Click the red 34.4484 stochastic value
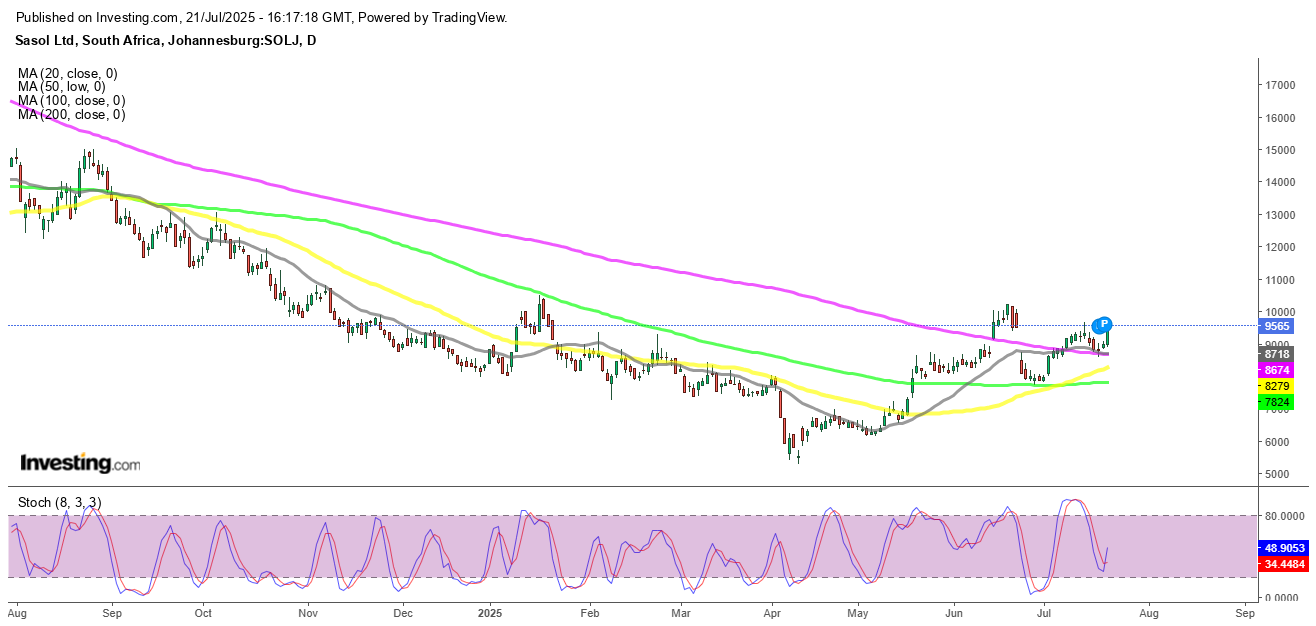This screenshot has width=1316, height=626. click(x=1283, y=564)
